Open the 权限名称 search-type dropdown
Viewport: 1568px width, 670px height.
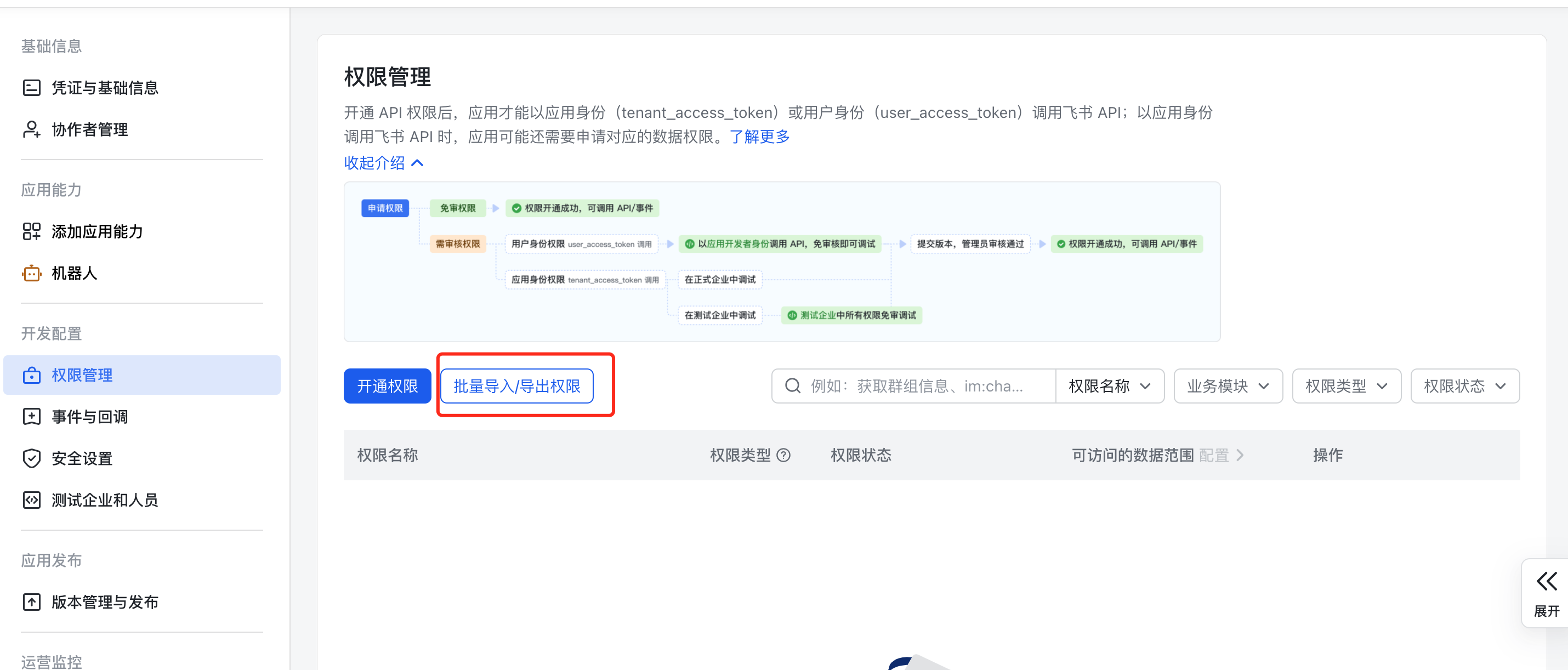[x=1109, y=386]
